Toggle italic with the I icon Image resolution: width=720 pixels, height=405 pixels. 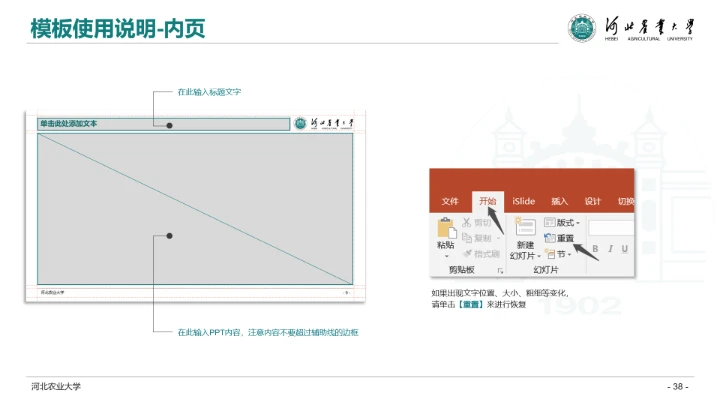pos(610,248)
